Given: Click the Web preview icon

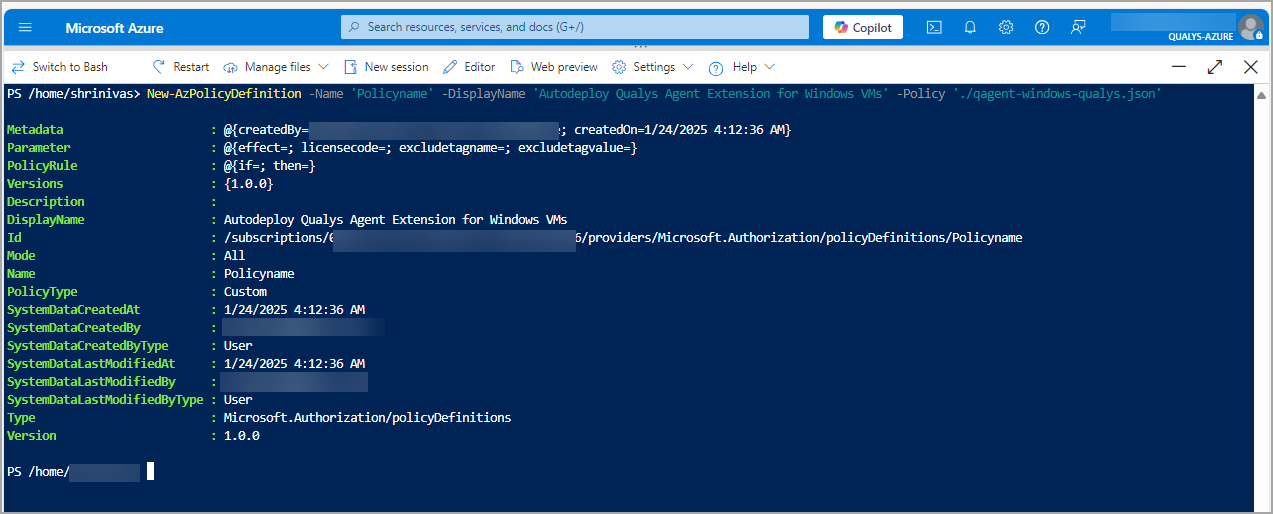Looking at the screenshot, I should [517, 67].
